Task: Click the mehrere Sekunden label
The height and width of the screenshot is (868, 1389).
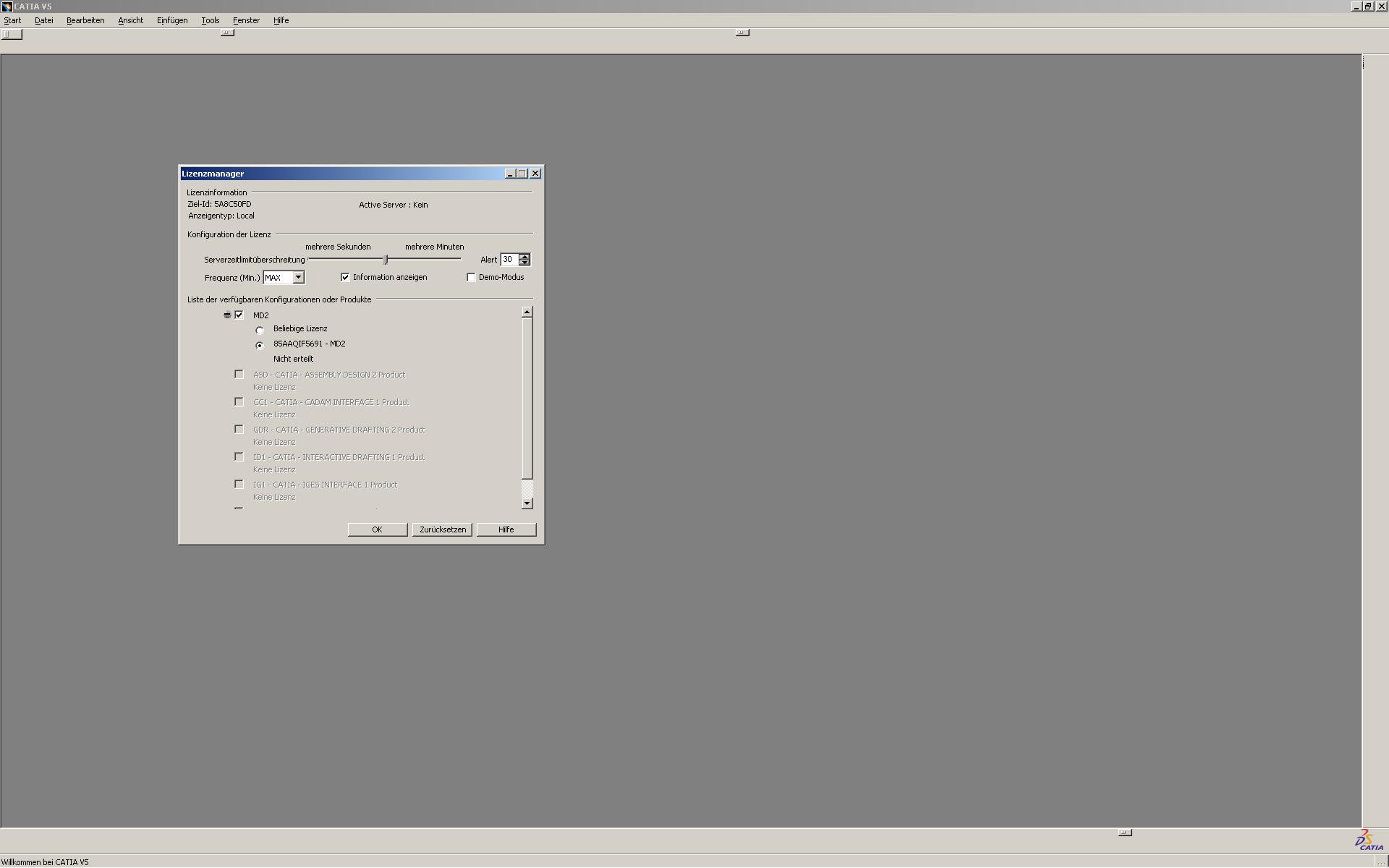Action: tap(338, 247)
